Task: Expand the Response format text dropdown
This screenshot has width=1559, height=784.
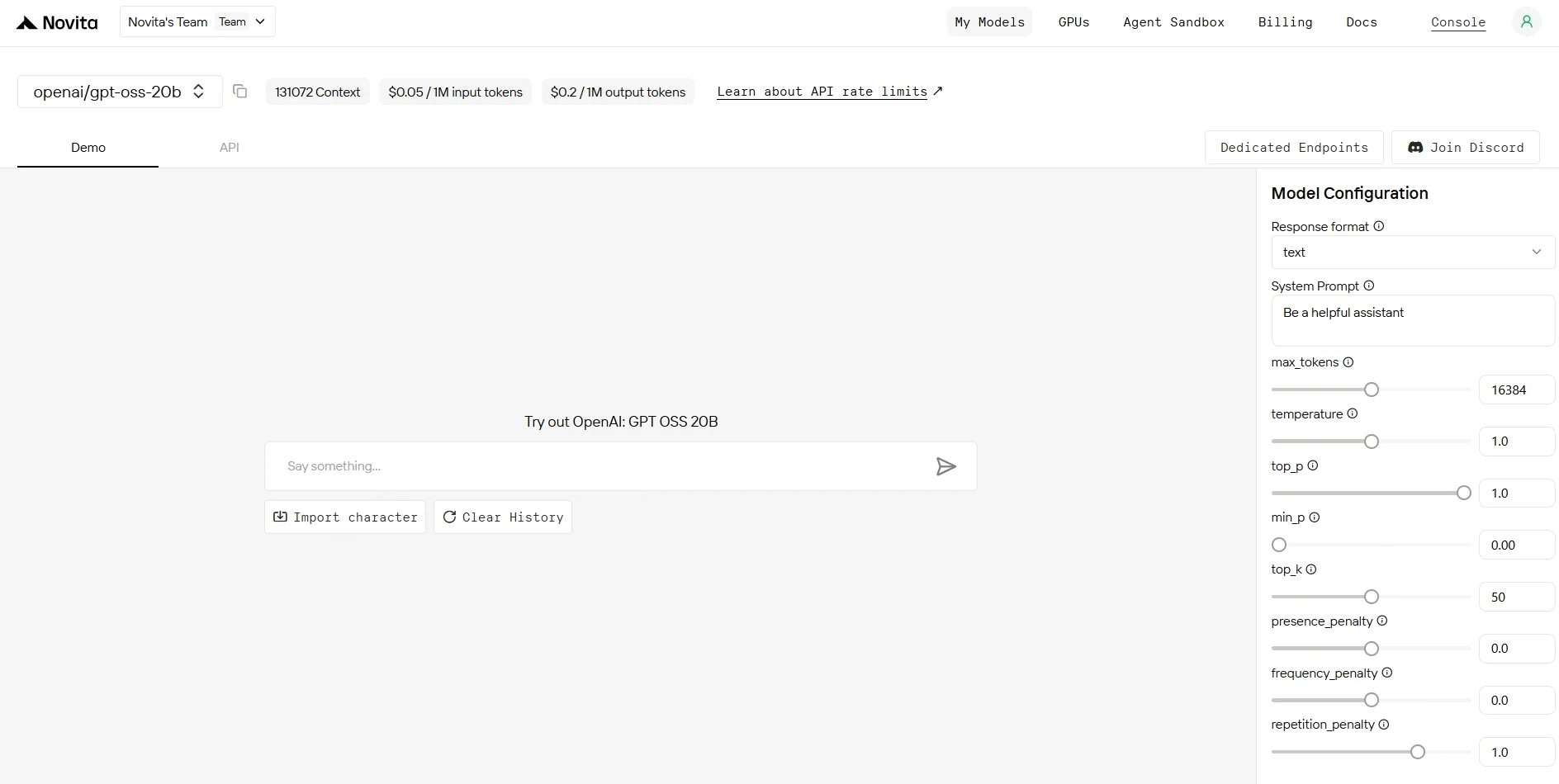Action: 1413,253
